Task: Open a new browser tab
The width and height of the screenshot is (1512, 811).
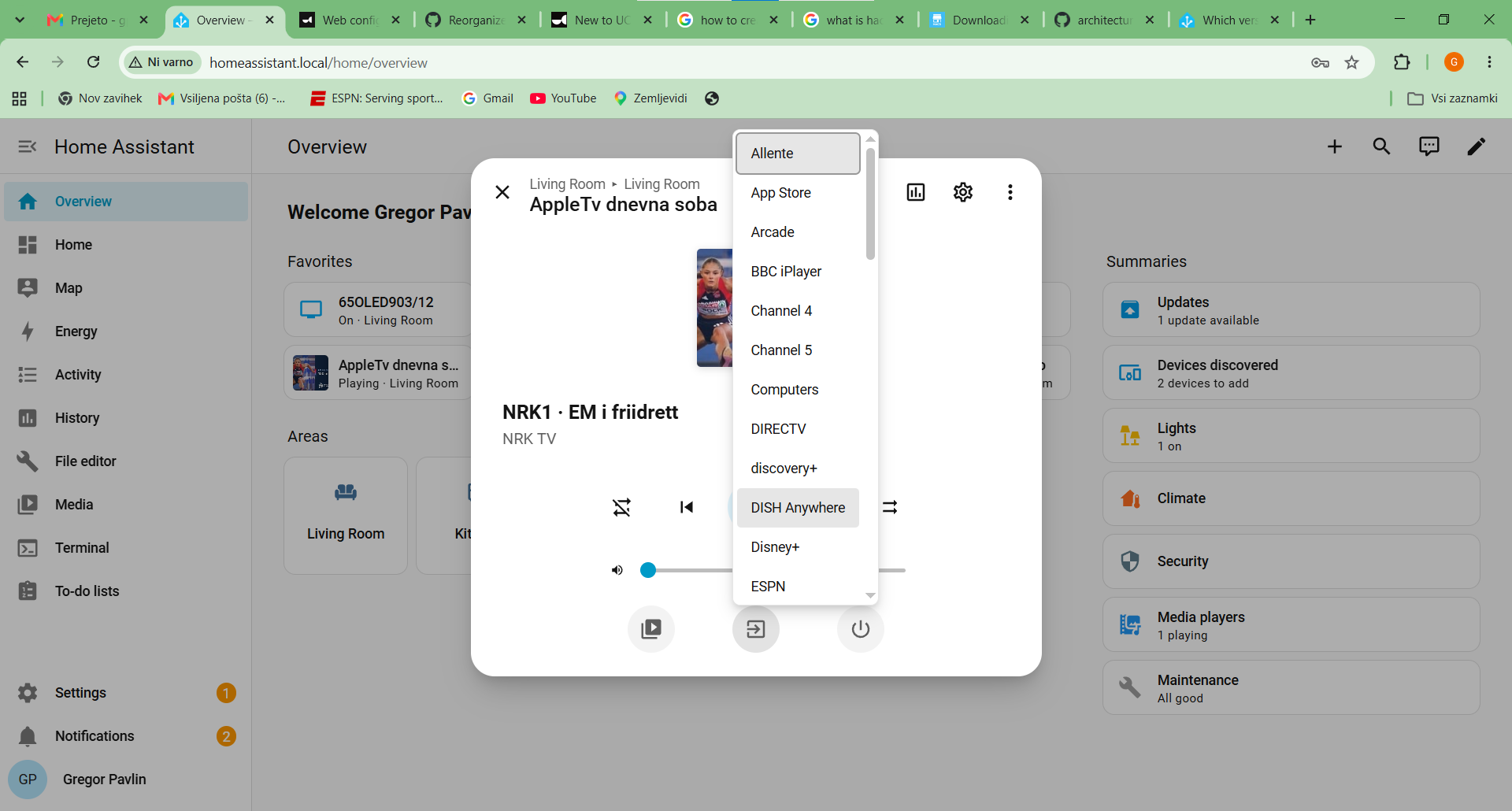Action: tap(1310, 20)
